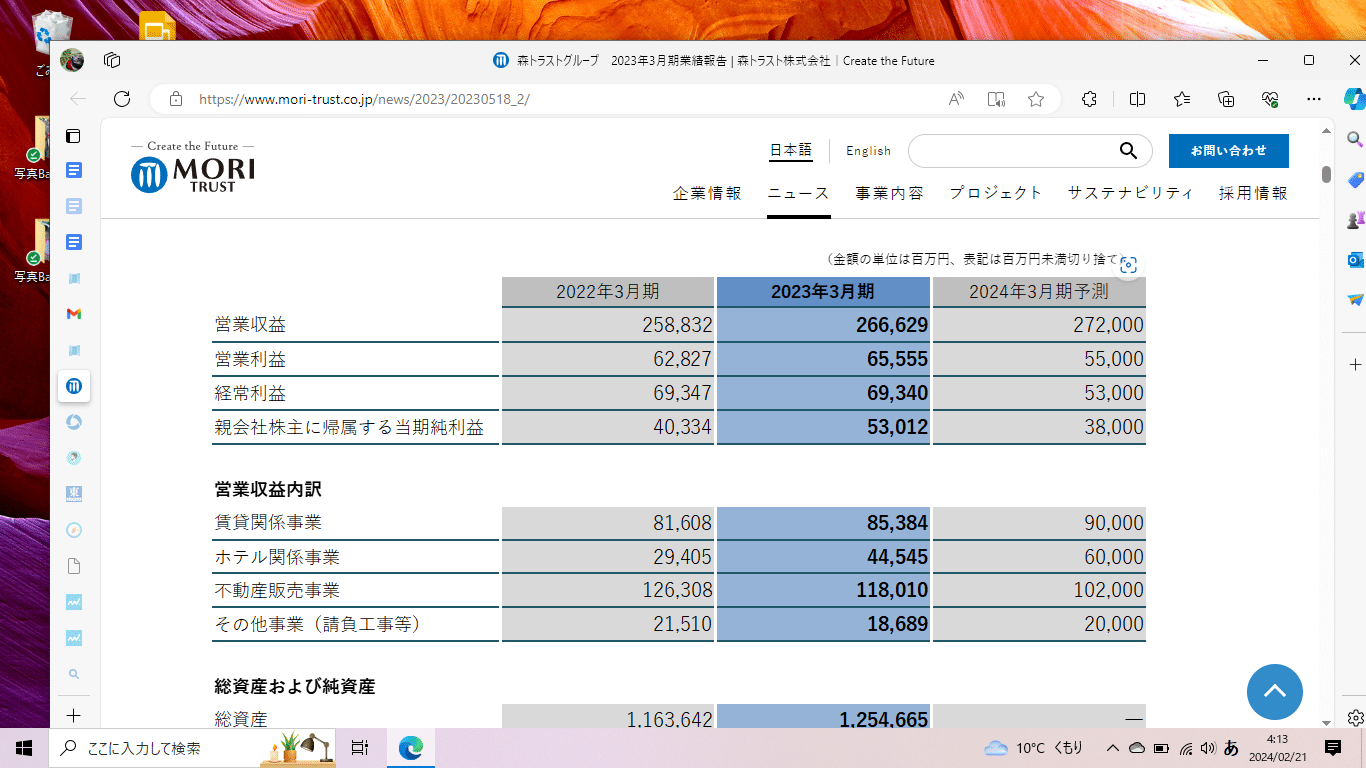The width and height of the screenshot is (1366, 768).
Task: Open the Edge profile avatar
Action: [x=72, y=61]
